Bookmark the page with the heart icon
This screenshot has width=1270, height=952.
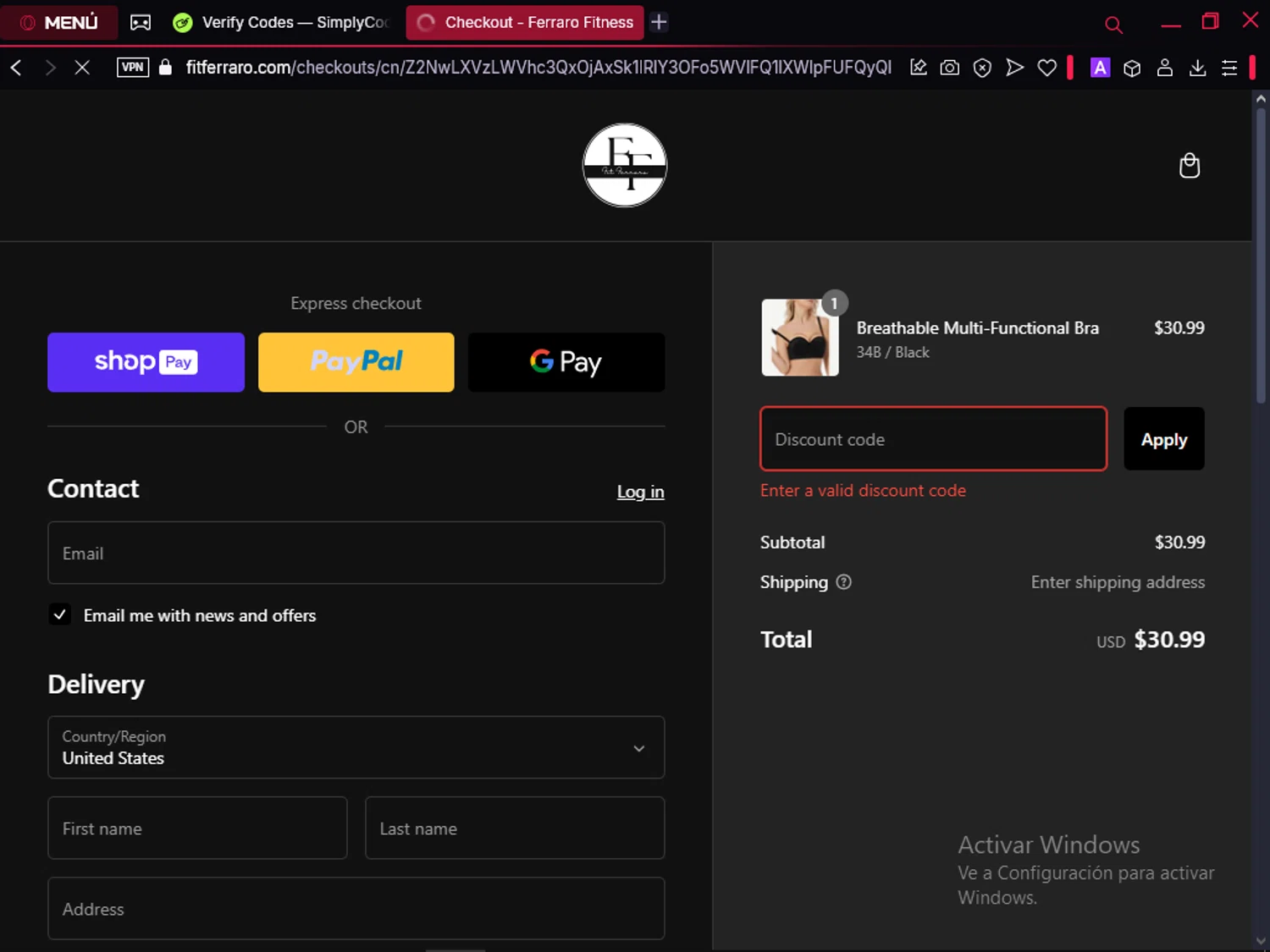(1047, 68)
